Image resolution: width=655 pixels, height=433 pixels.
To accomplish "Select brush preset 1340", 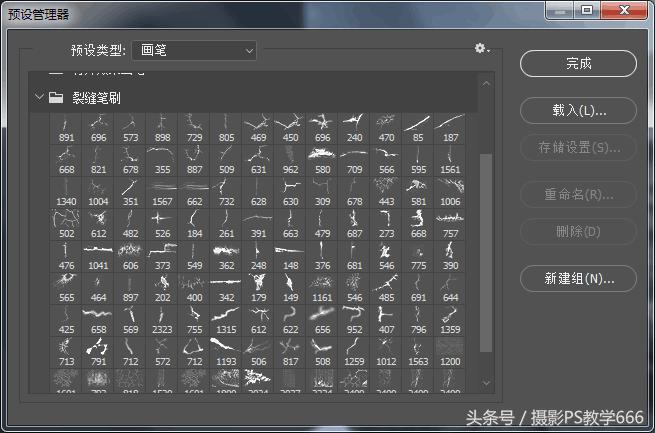I will [66, 193].
